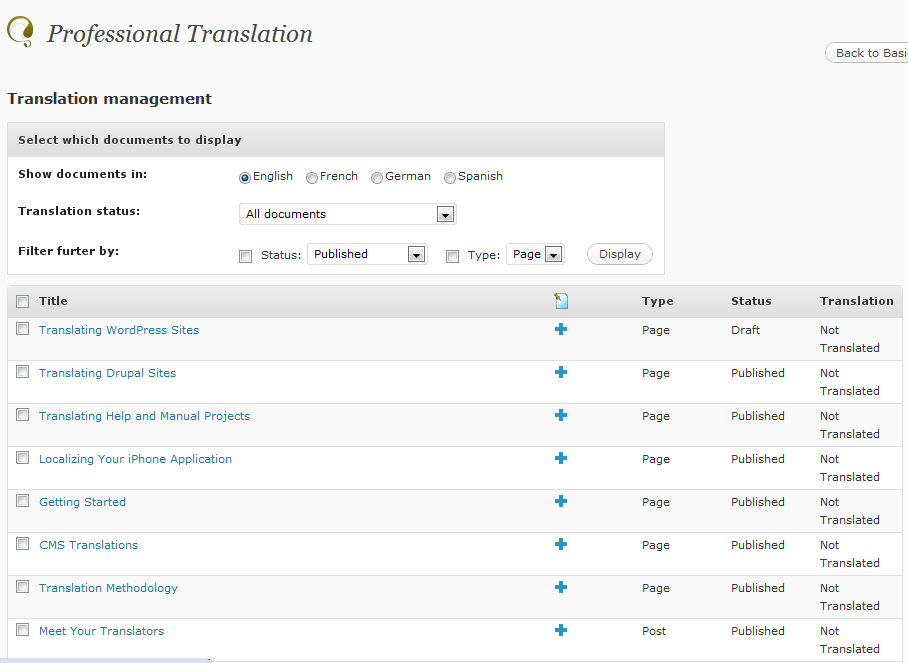This screenshot has width=908, height=663.
Task: Click the Post type of Meet Your Translators
Action: (654, 631)
